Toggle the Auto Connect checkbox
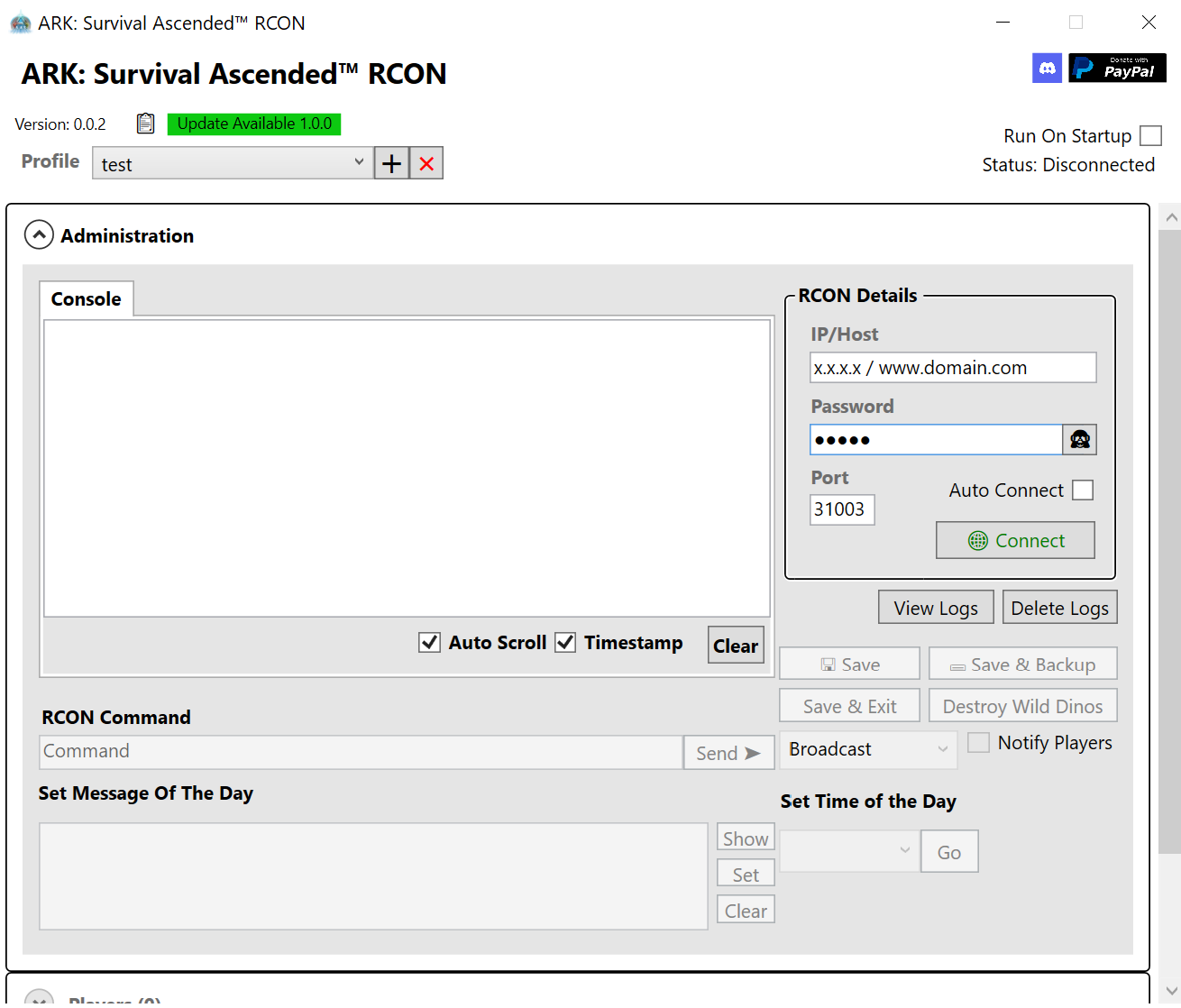 [x=1083, y=490]
